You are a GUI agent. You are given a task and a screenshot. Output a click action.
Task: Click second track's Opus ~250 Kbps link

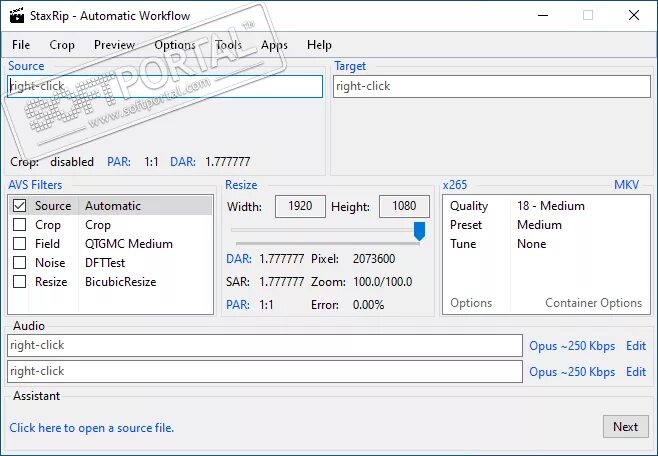[572, 372]
